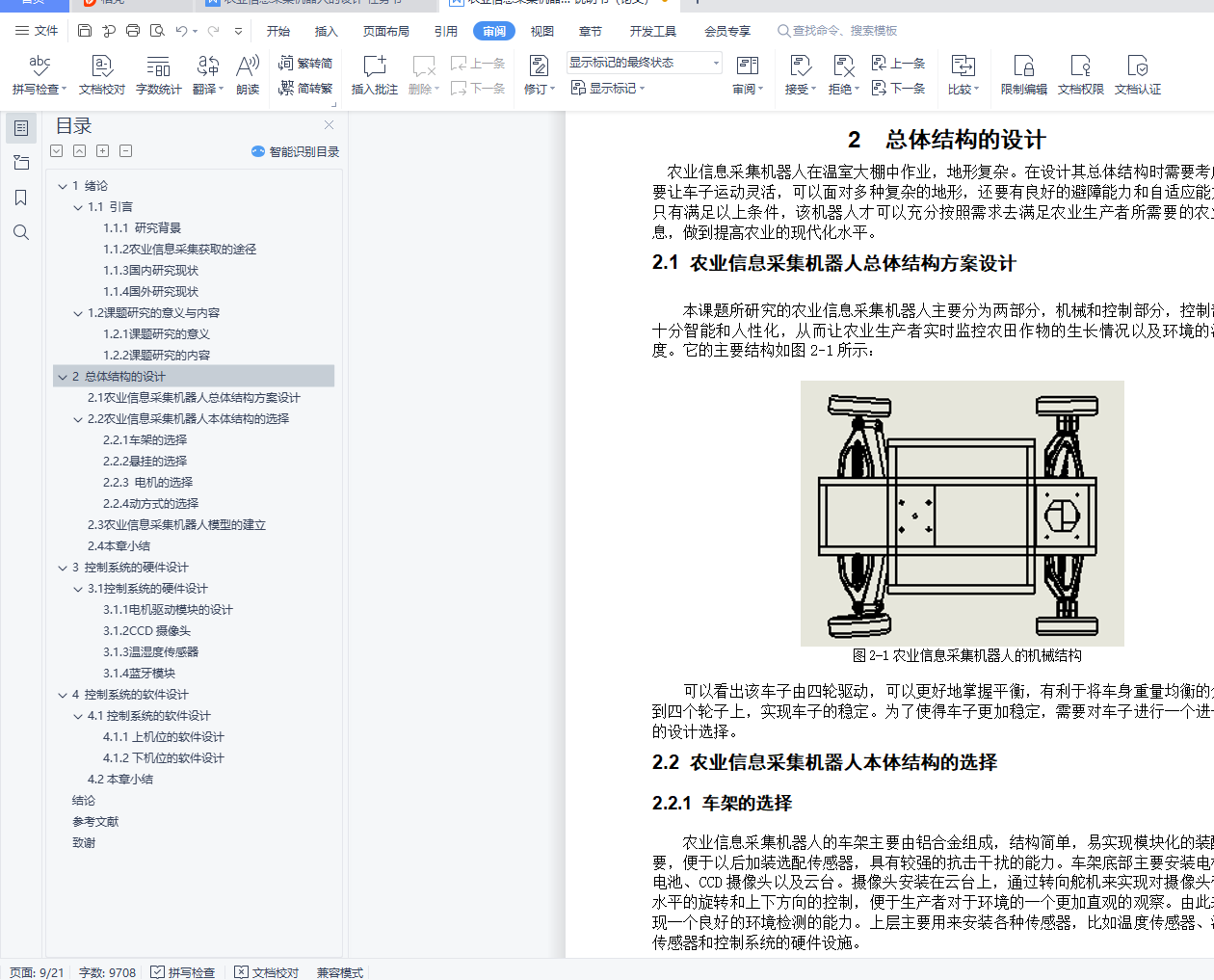Click the 字数: 9708 word count indicator
This screenshot has height=980, width=1214.
point(107,972)
